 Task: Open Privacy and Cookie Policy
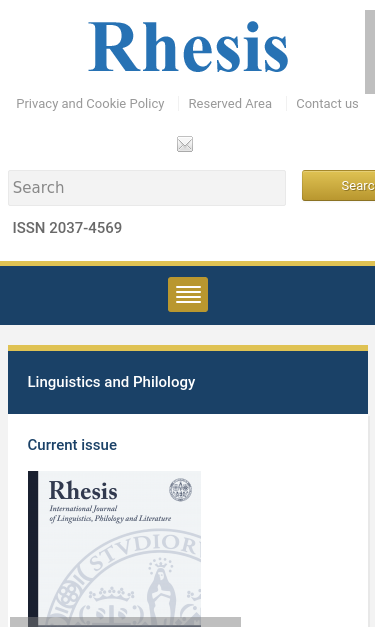(x=90, y=104)
